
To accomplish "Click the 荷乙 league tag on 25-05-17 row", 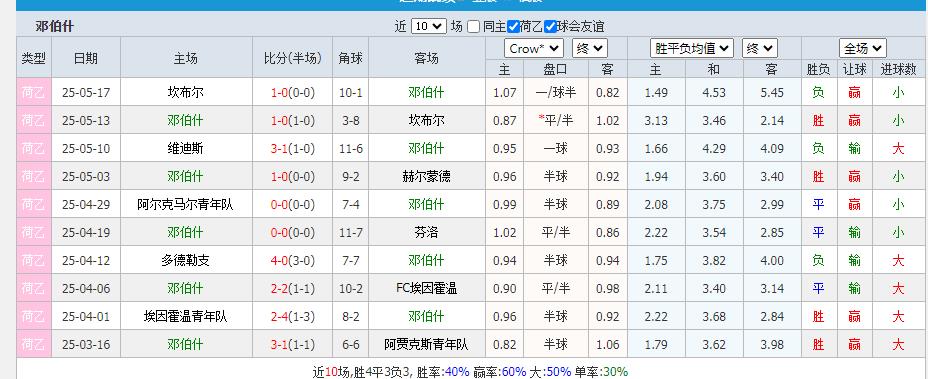I will click(34, 92).
